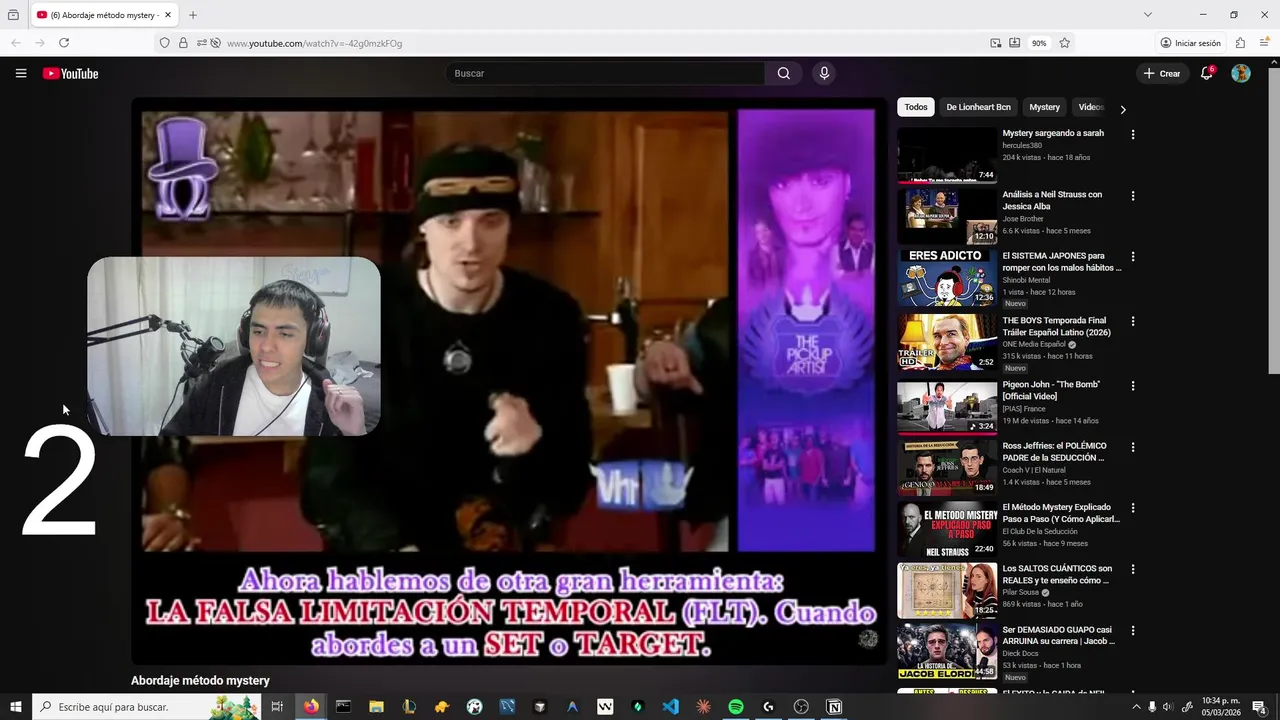Open Pigeon John The Bomb thumbnail
This screenshot has height=720, width=1280.
pos(947,406)
